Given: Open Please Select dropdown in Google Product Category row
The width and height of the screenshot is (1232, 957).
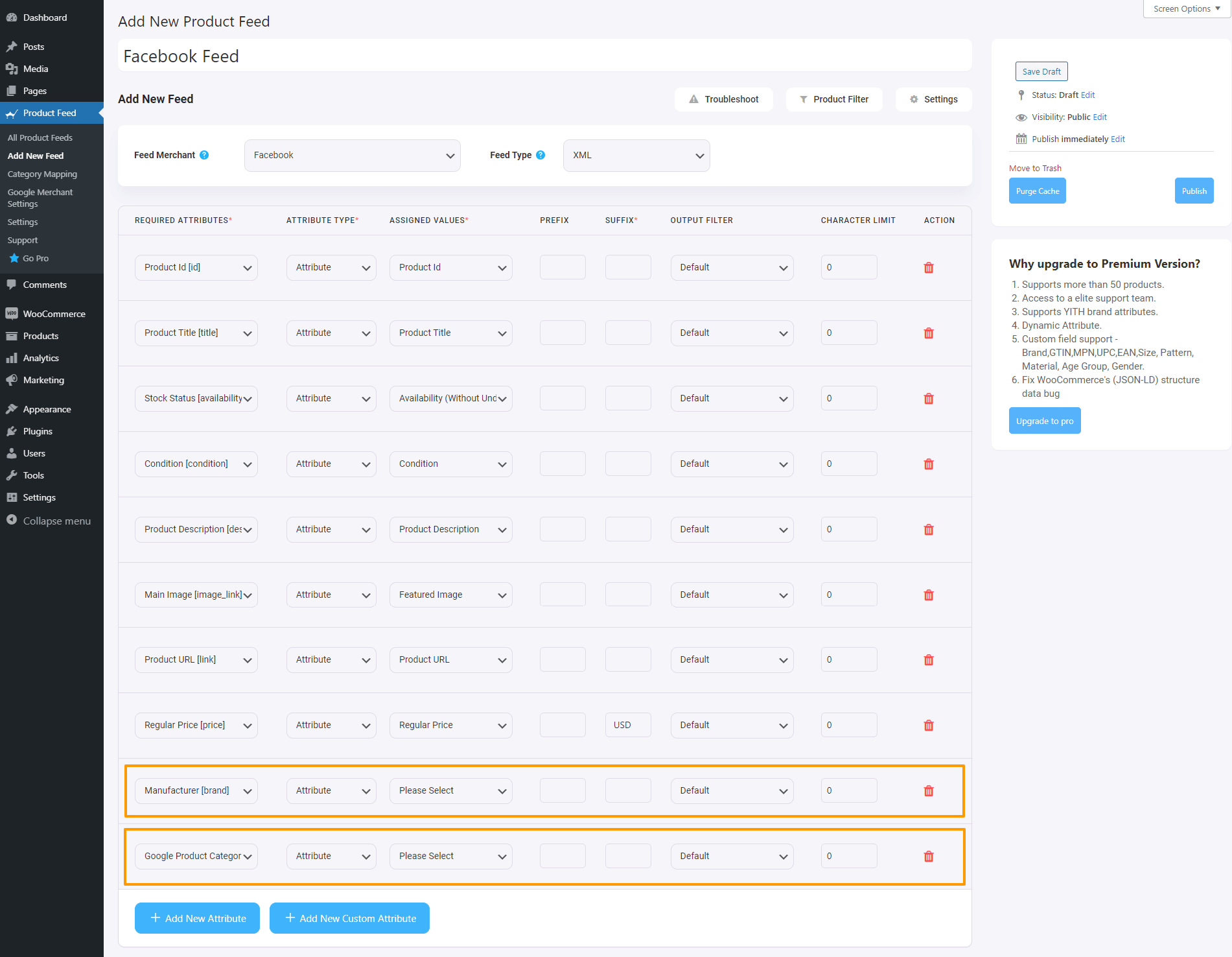Looking at the screenshot, I should 451,857.
